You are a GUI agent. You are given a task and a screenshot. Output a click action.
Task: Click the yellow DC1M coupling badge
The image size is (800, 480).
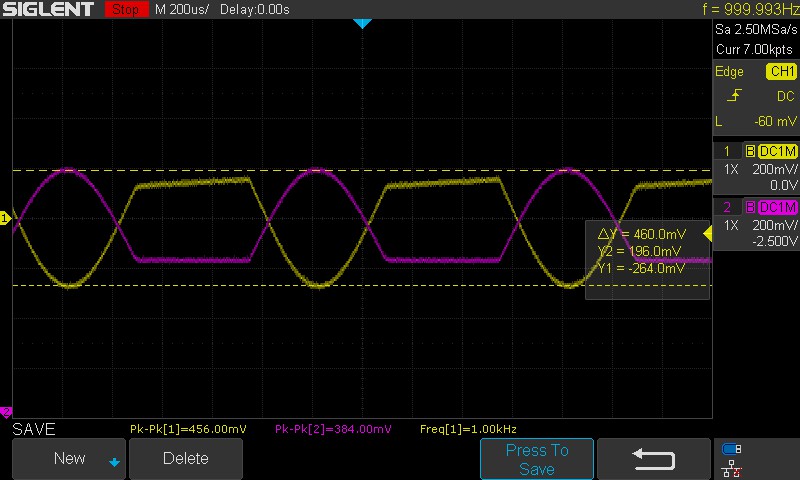[778, 151]
